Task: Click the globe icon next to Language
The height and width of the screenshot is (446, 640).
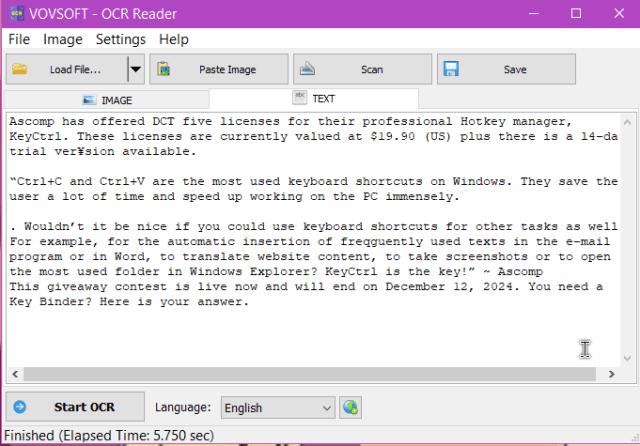Action: click(351, 407)
